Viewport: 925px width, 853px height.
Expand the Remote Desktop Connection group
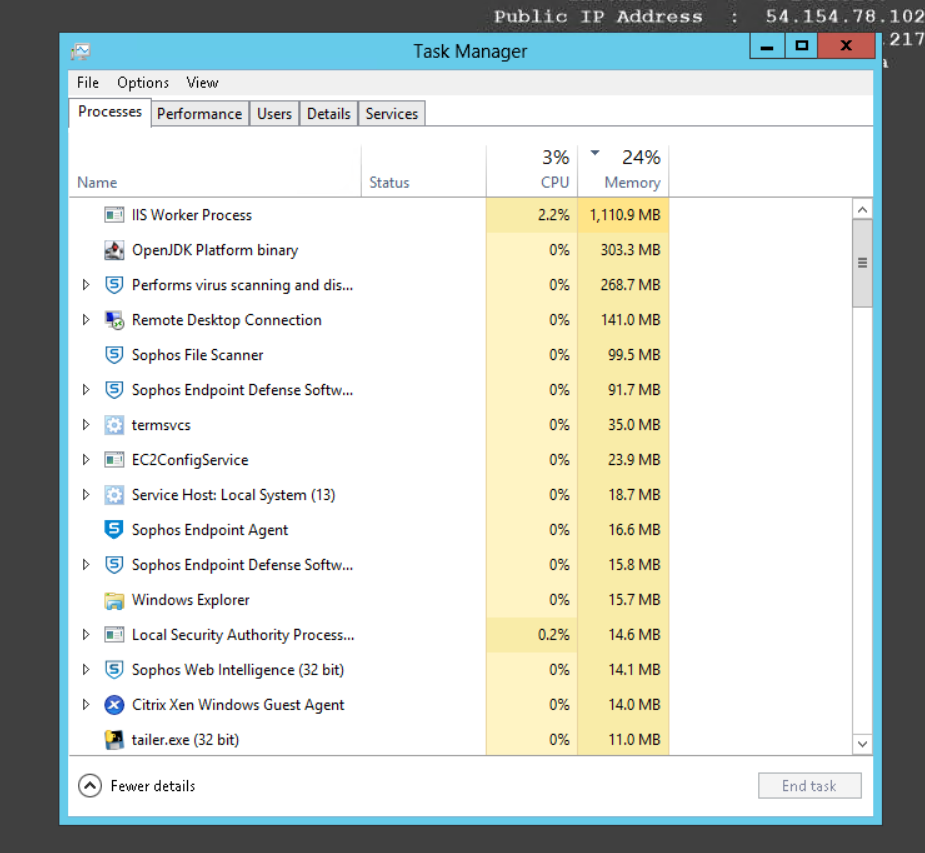coord(86,320)
